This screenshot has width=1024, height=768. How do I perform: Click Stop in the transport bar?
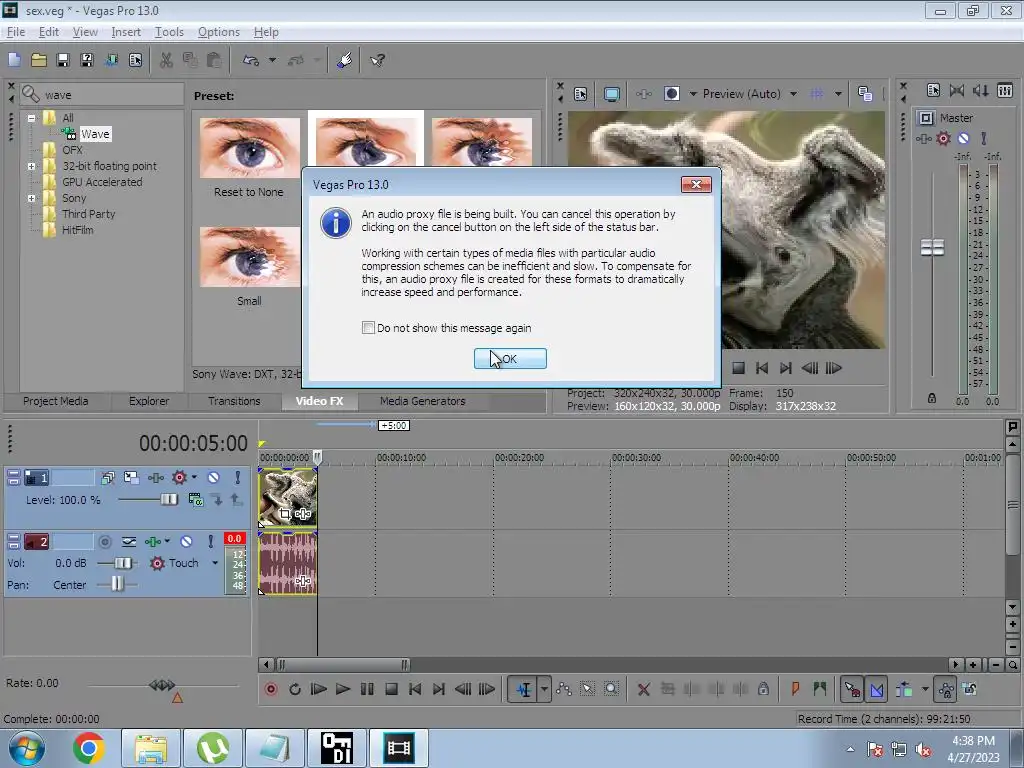391,689
